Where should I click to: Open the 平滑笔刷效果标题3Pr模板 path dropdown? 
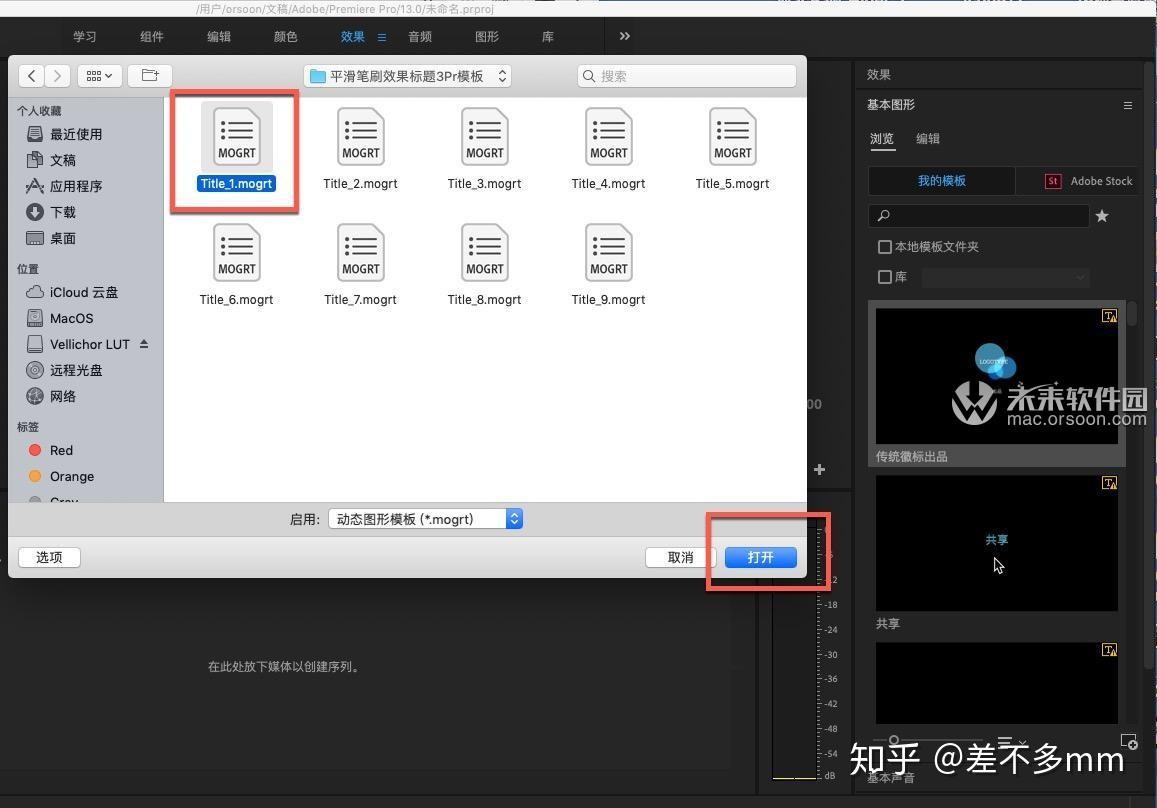(x=502, y=75)
